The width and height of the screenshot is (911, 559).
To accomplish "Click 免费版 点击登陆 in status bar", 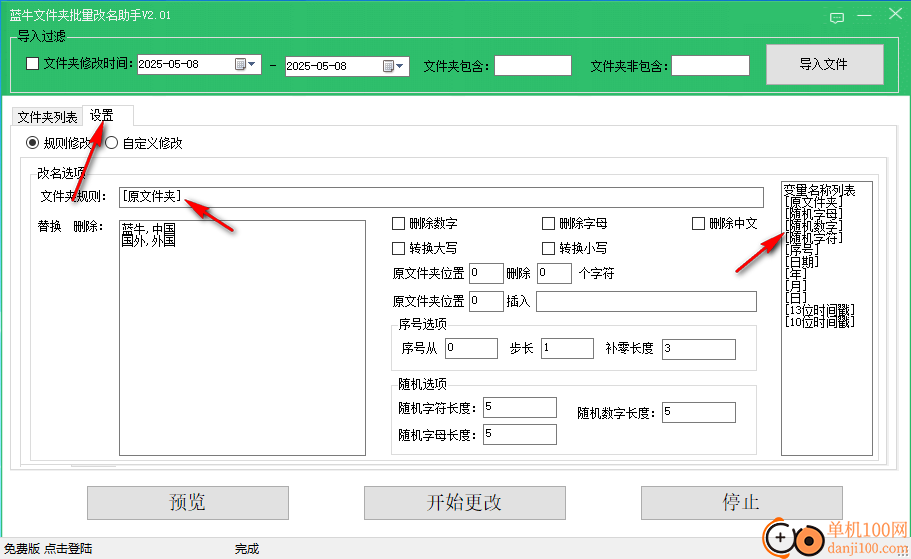I will [48, 549].
